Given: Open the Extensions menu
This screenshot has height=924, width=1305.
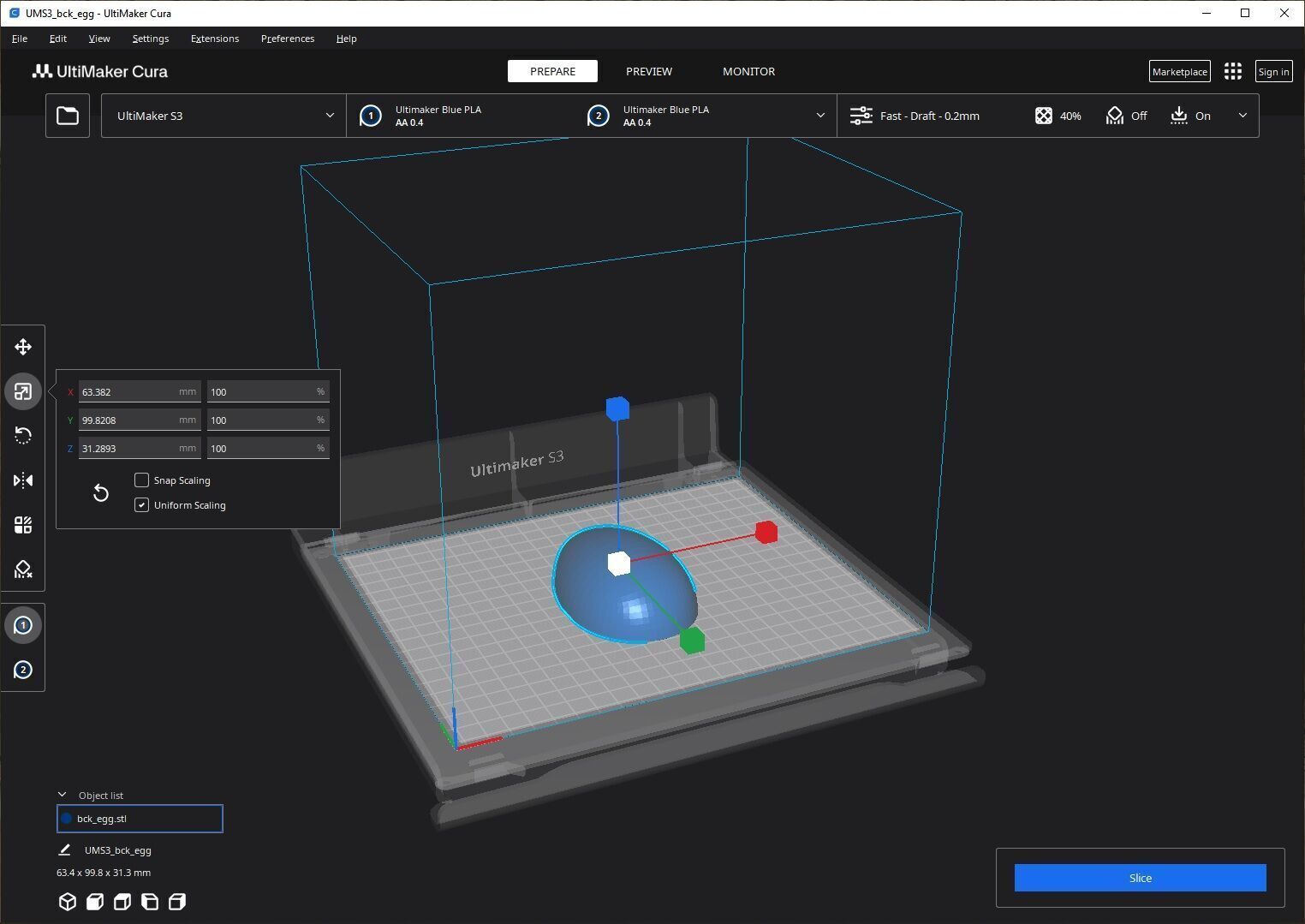Looking at the screenshot, I should [215, 39].
